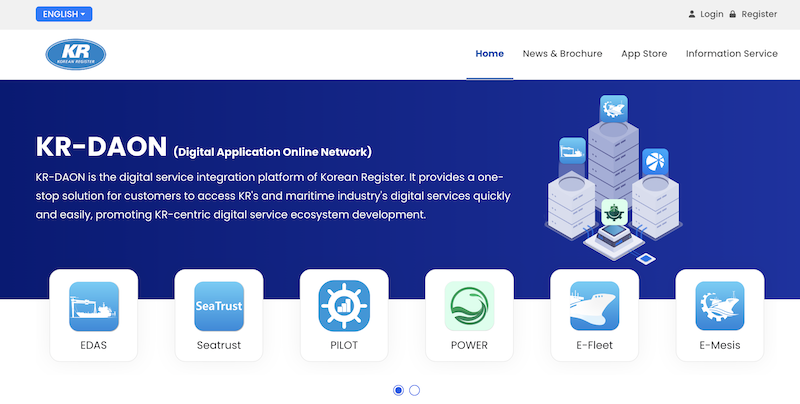This screenshot has height=404, width=800.
Task: Open the E-Fleet ship icon
Action: 594,306
